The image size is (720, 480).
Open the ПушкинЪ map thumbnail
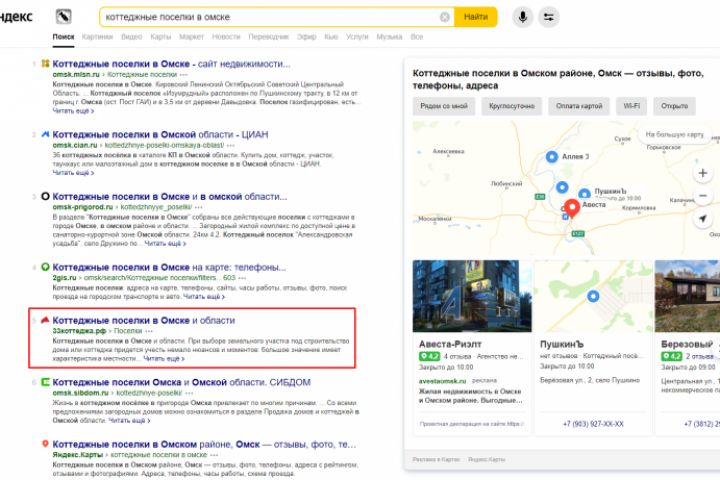(593, 296)
